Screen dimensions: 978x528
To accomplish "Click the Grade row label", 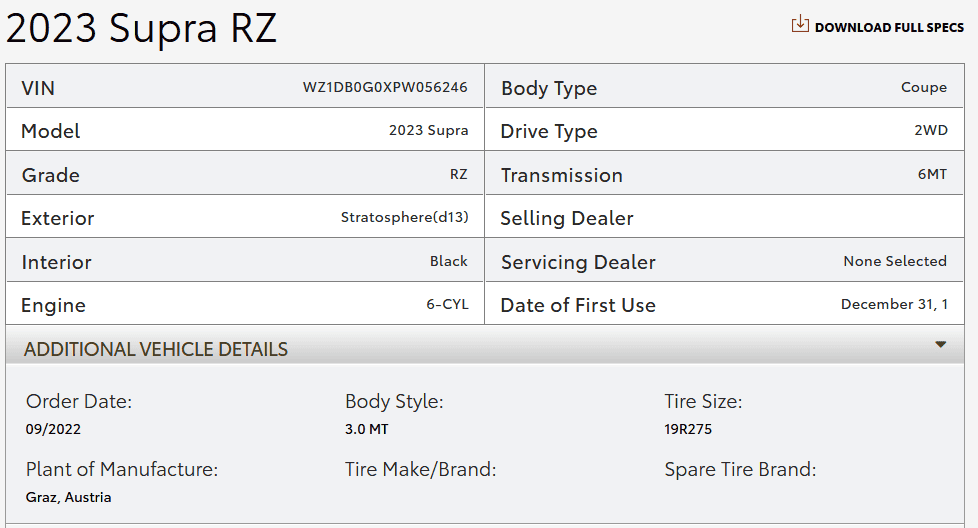I will (51, 175).
